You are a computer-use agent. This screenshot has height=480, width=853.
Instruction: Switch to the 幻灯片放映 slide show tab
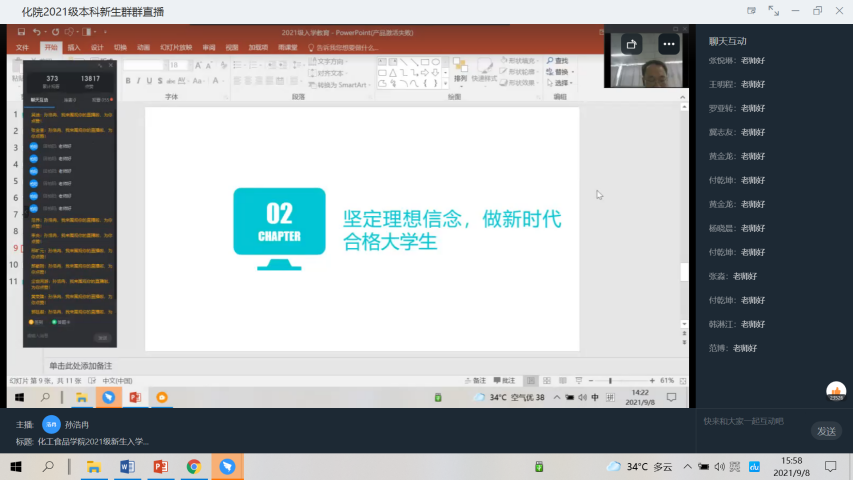coord(176,48)
